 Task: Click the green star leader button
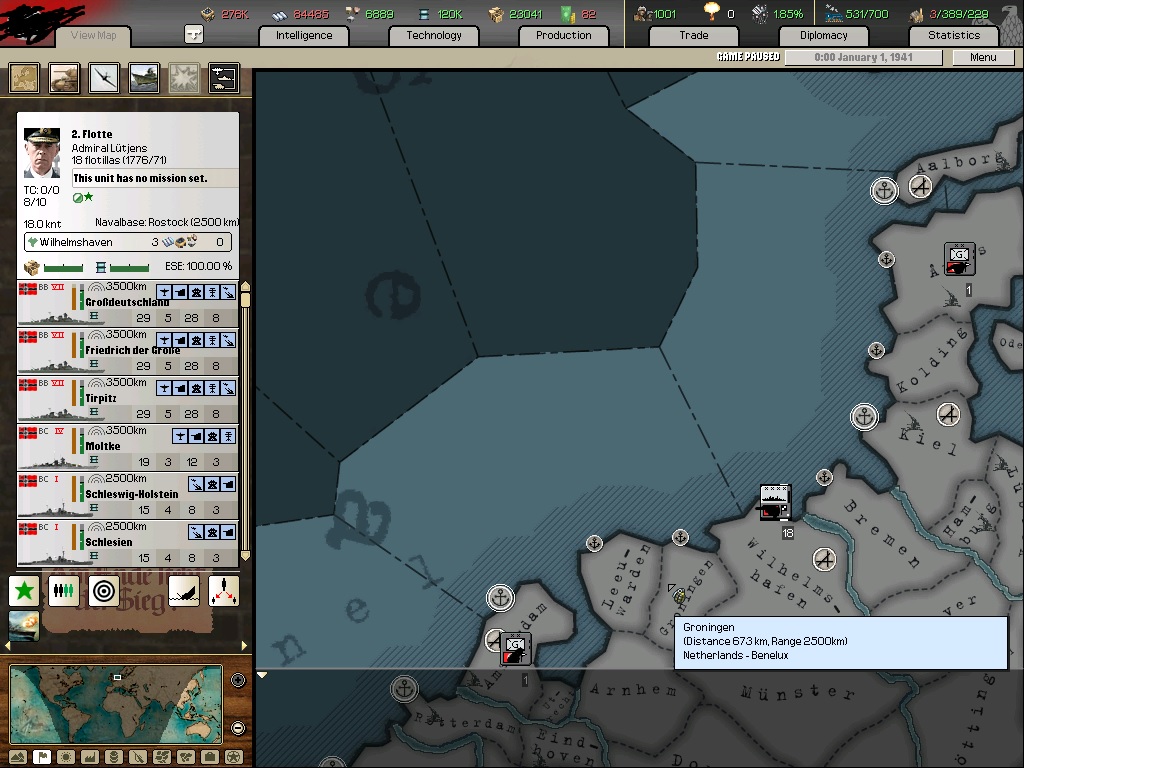click(24, 591)
